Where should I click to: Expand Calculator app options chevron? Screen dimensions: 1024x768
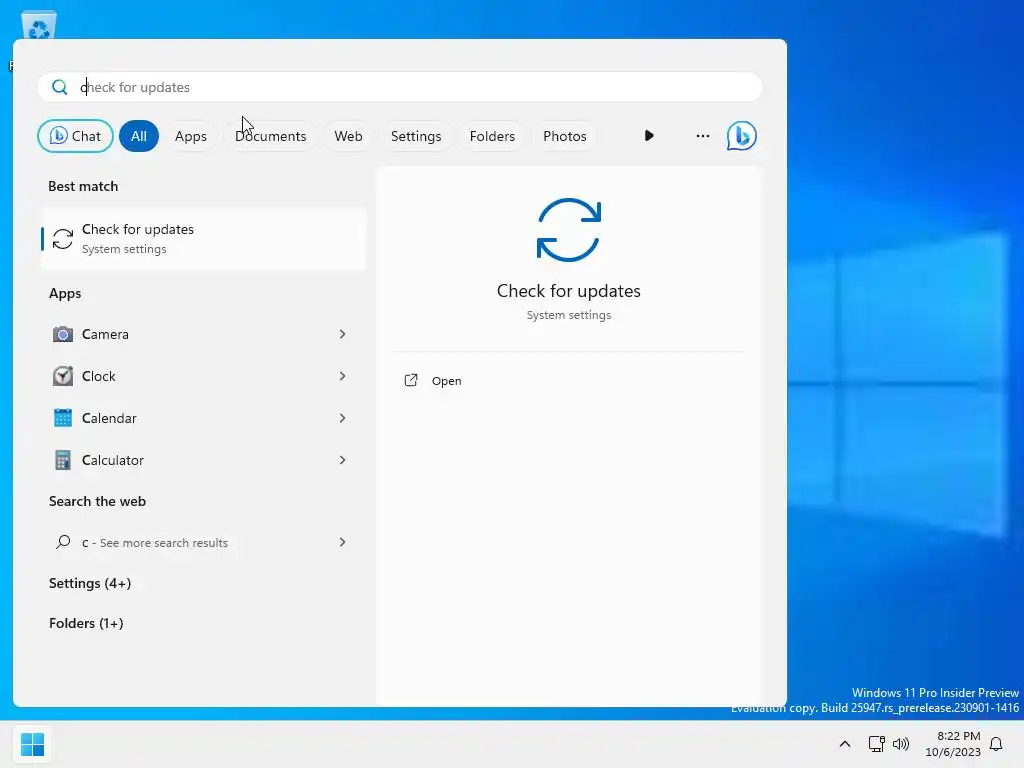[342, 460]
